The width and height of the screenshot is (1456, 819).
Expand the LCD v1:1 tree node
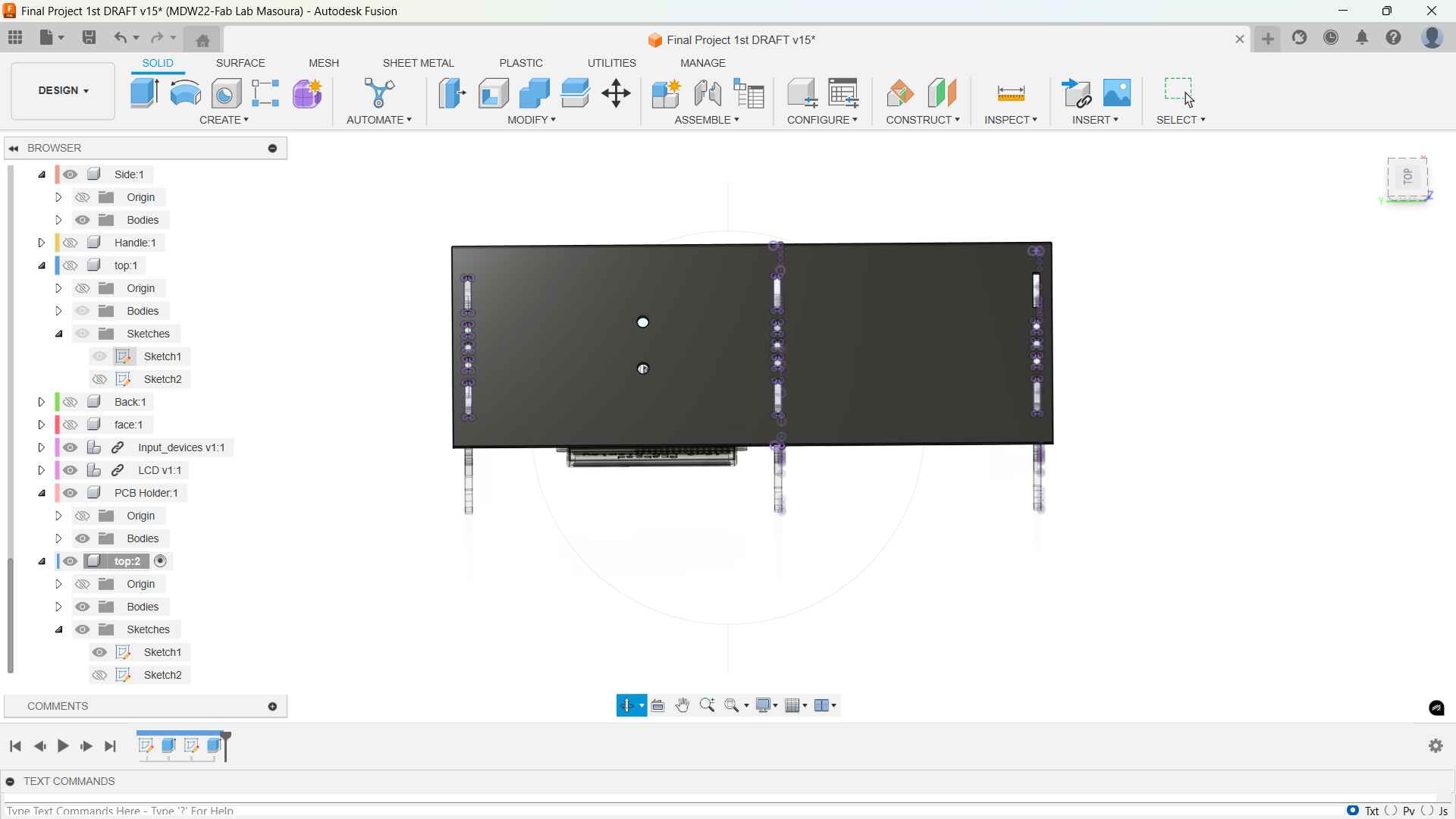42,470
